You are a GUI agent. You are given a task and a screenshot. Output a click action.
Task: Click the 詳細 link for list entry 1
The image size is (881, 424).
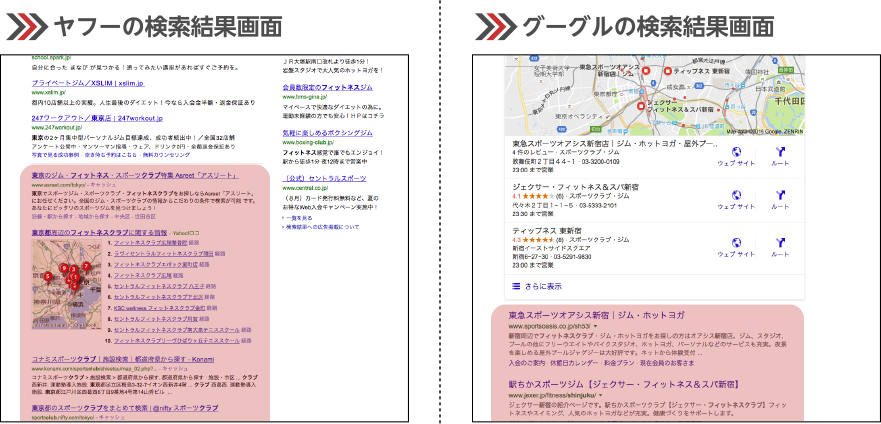coord(194,243)
